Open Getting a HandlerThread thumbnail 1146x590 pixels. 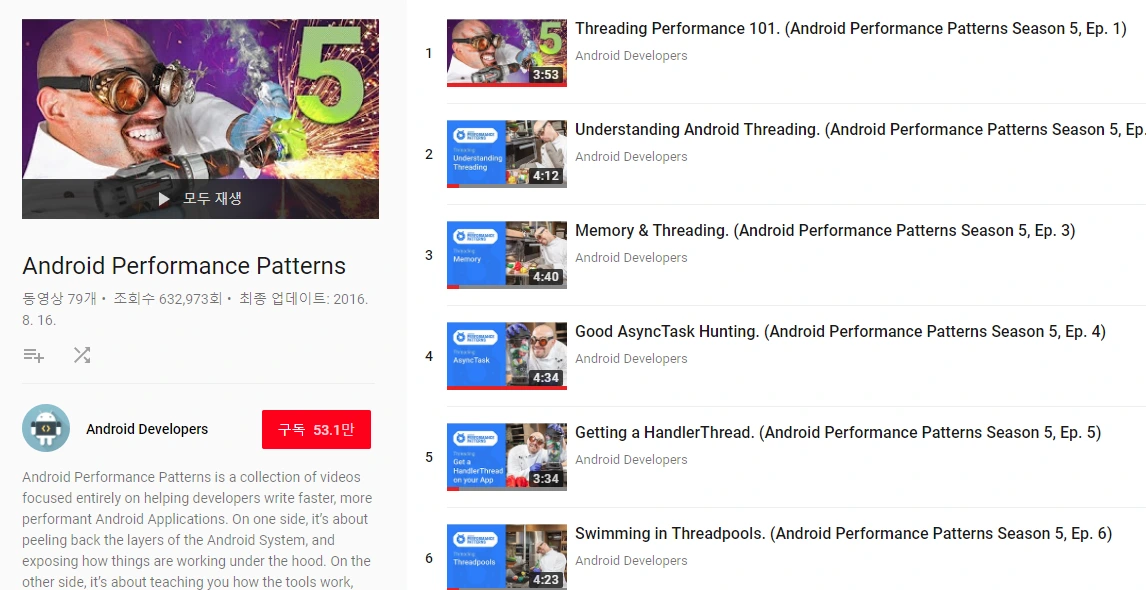click(x=506, y=456)
